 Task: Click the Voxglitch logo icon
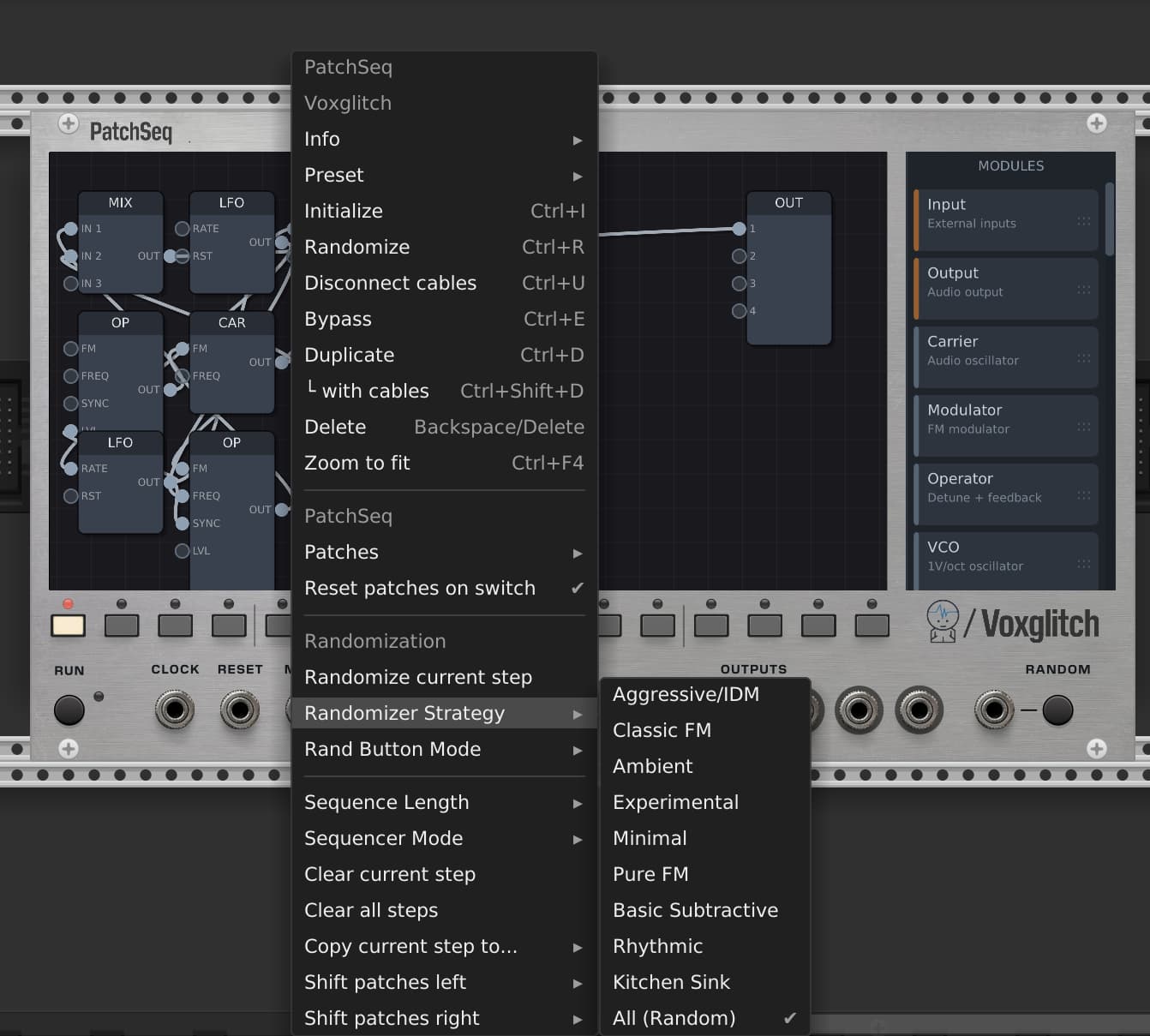click(942, 622)
